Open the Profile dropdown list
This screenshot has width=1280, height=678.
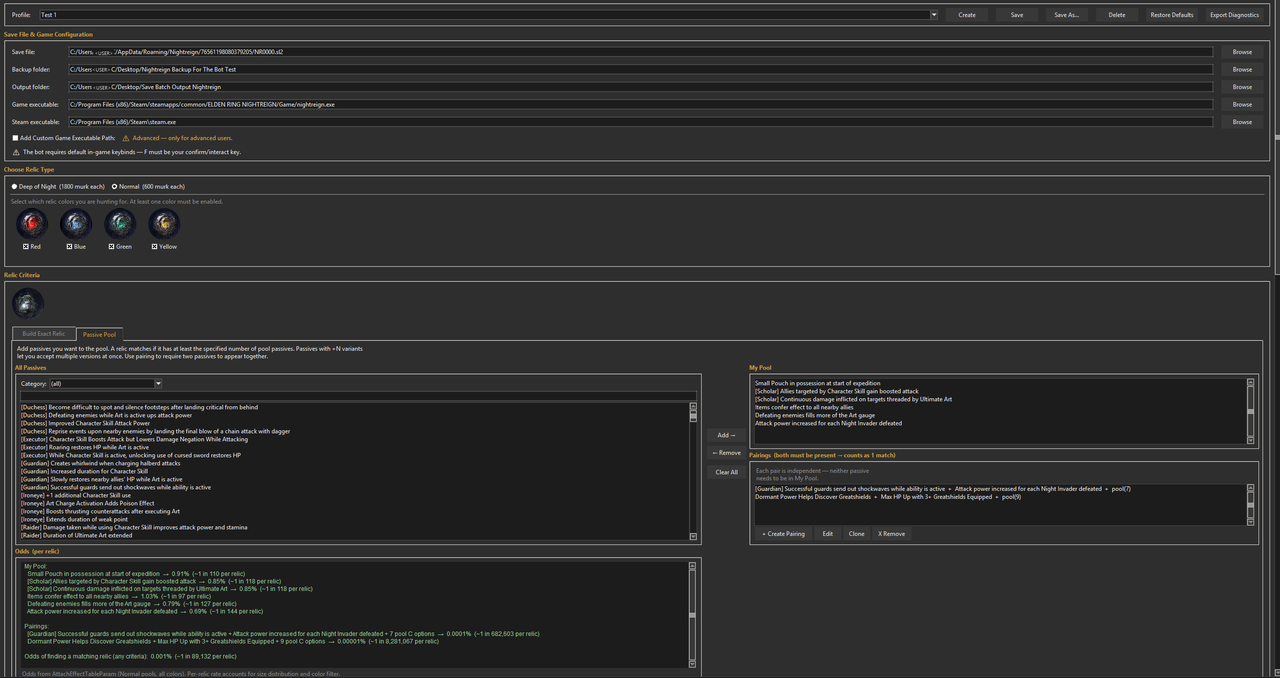pyautogui.click(x=933, y=15)
